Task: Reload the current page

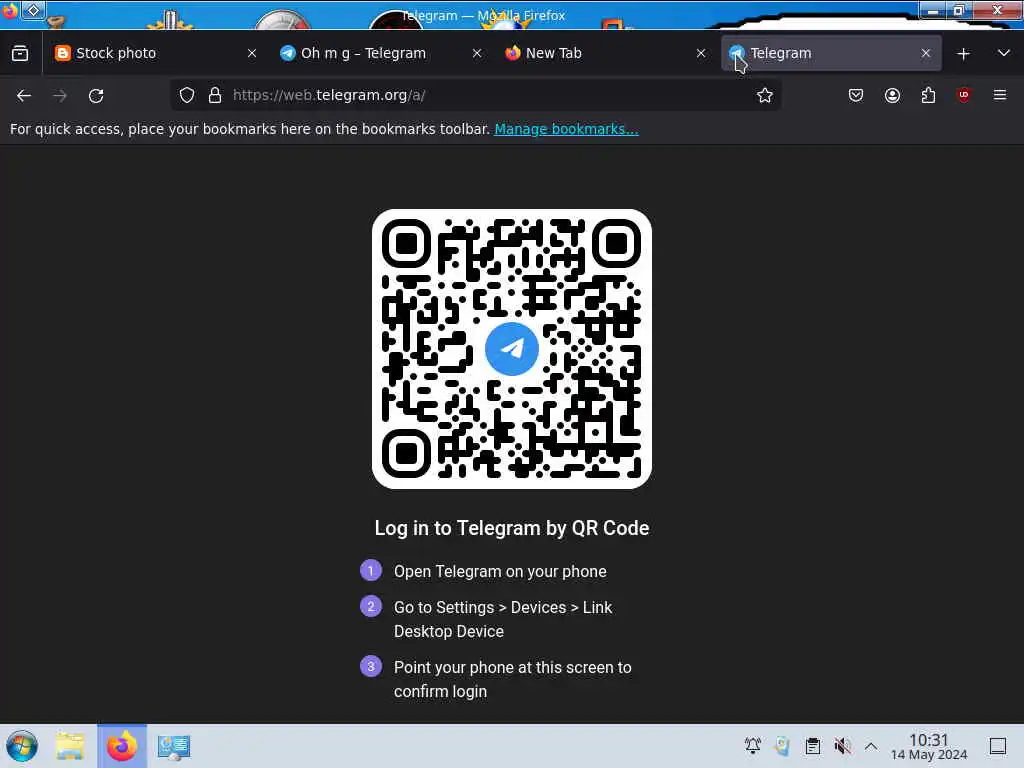Action: tap(96, 96)
